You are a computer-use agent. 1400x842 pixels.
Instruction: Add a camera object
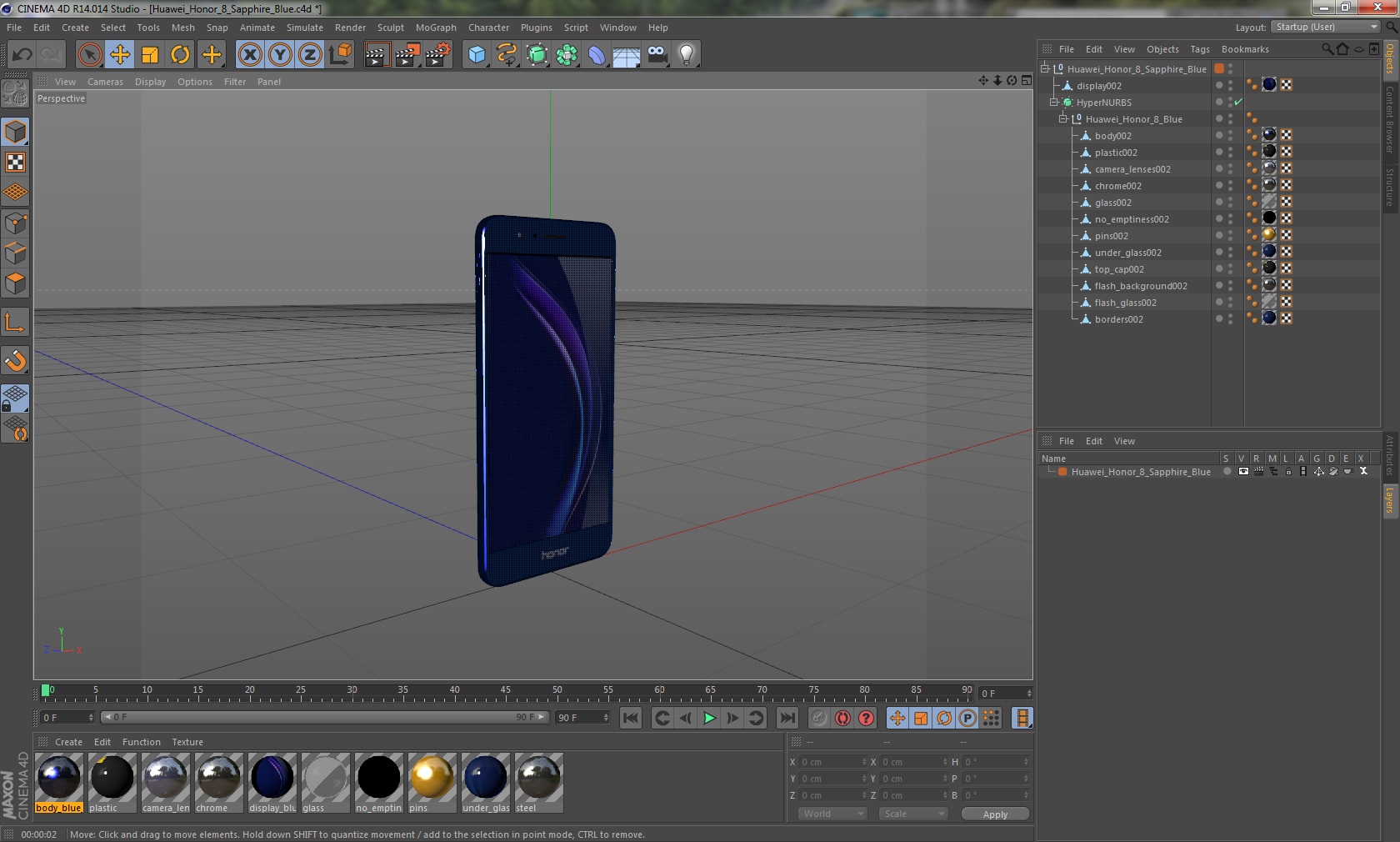tap(657, 55)
